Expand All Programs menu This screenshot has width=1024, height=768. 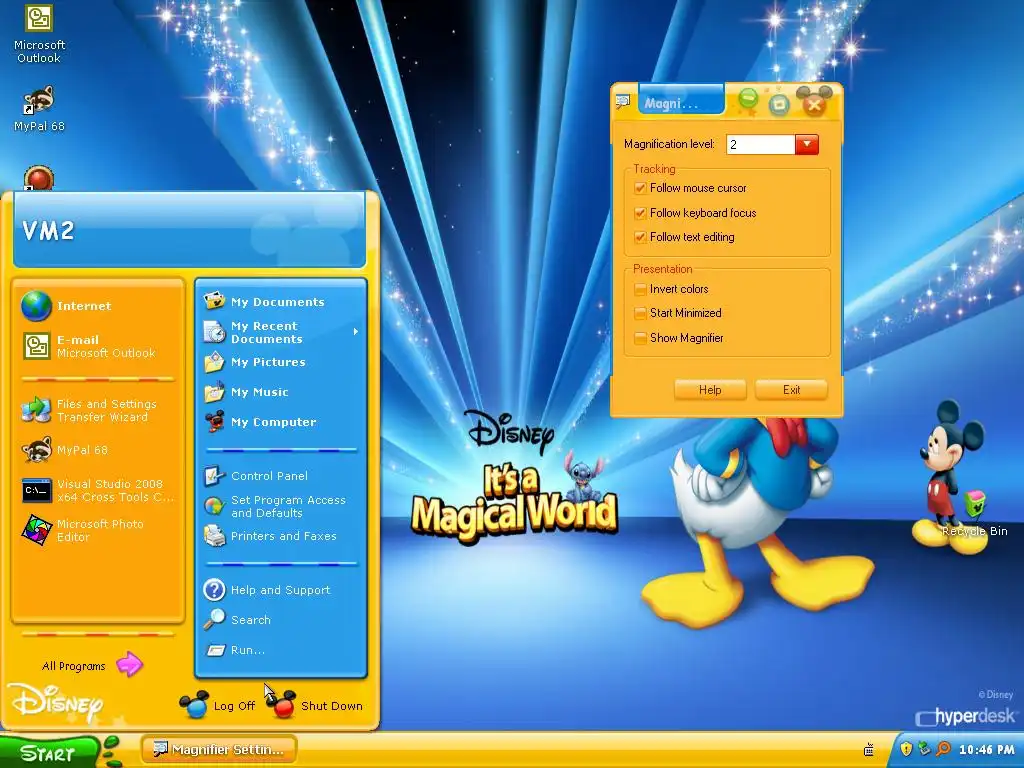[92, 665]
